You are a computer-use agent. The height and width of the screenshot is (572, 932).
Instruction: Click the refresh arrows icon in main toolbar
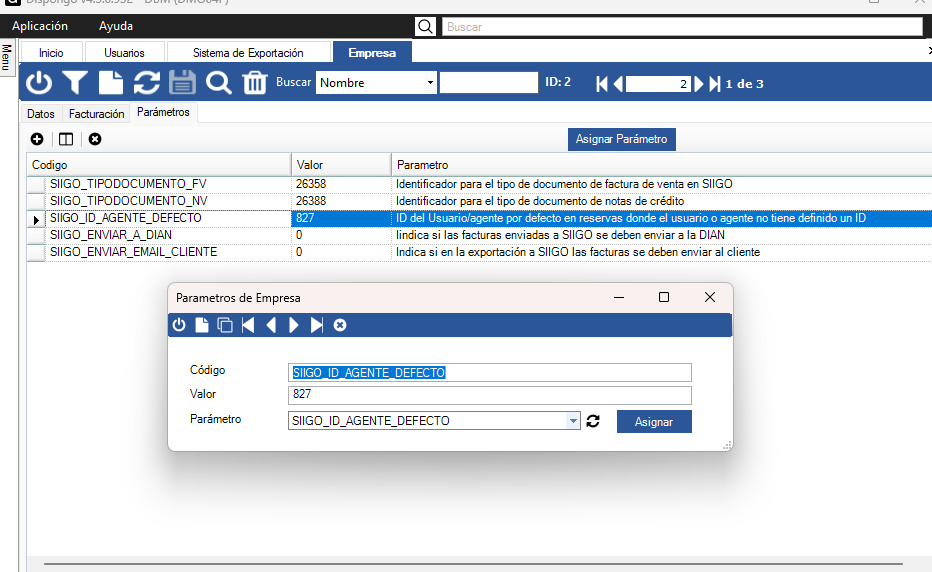click(146, 83)
